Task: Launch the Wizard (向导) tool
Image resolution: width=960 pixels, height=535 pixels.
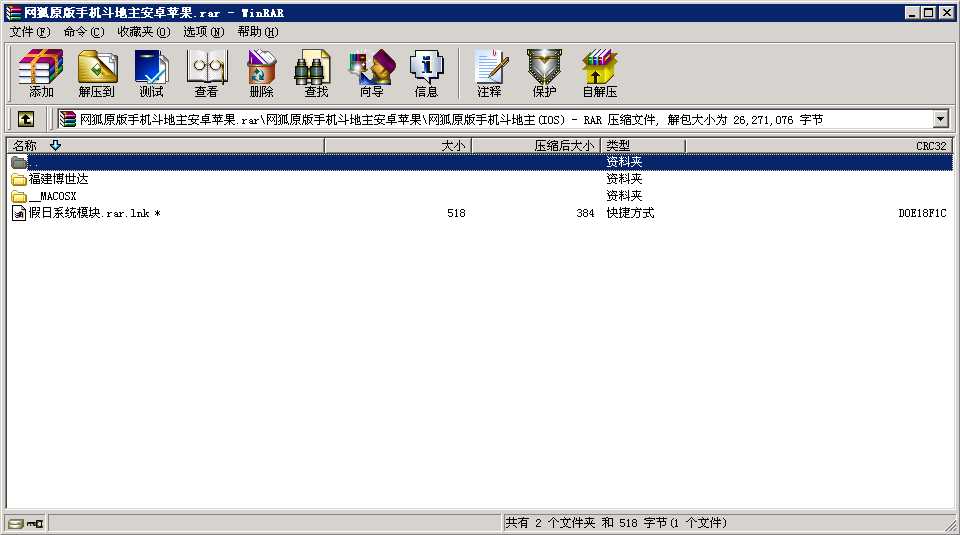Action: pyautogui.click(x=372, y=73)
